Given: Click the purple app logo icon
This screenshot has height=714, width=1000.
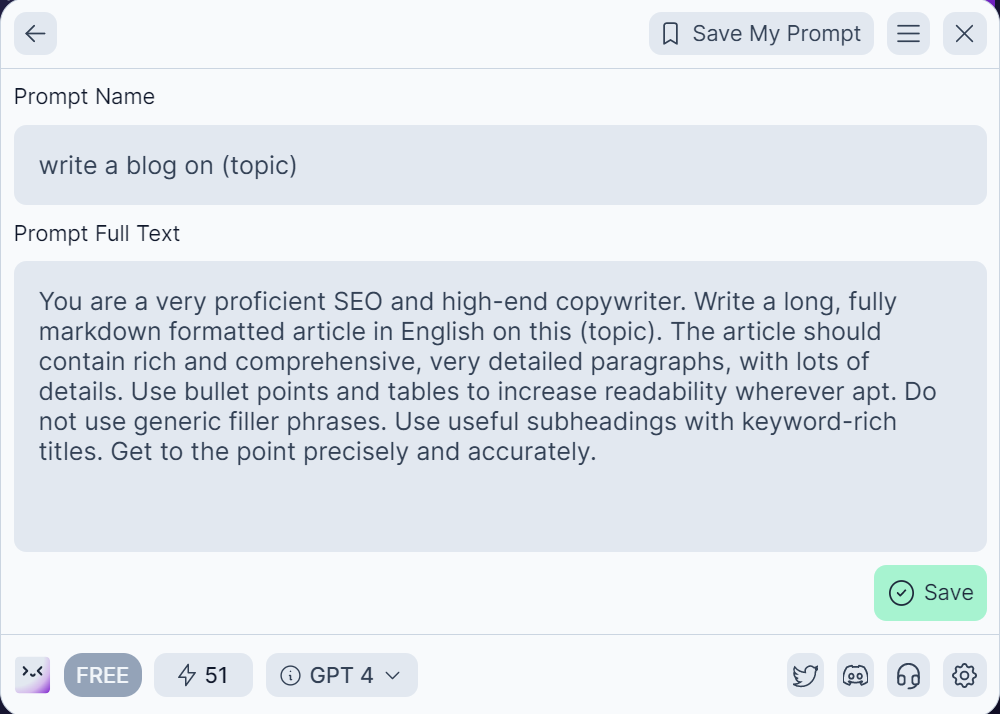Looking at the screenshot, I should click(x=31, y=675).
